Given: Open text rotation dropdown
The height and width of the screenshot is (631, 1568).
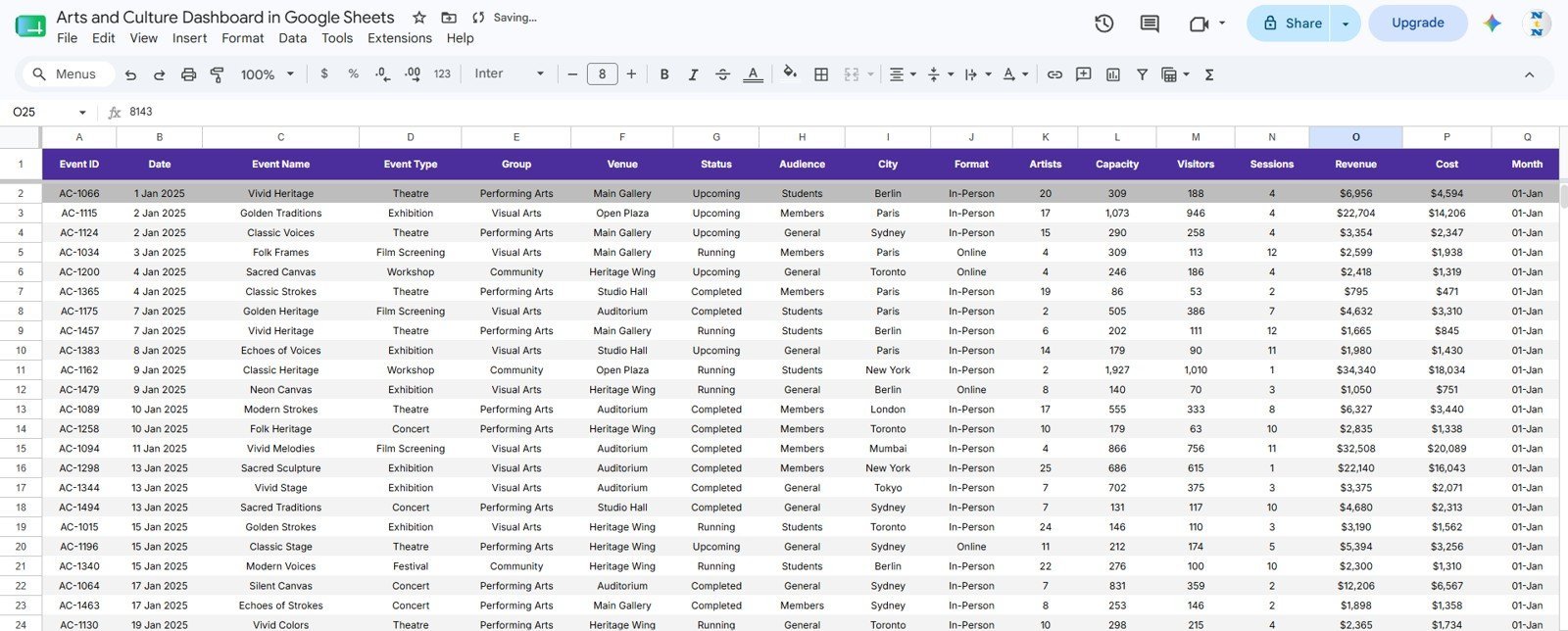Looking at the screenshot, I should [1015, 74].
